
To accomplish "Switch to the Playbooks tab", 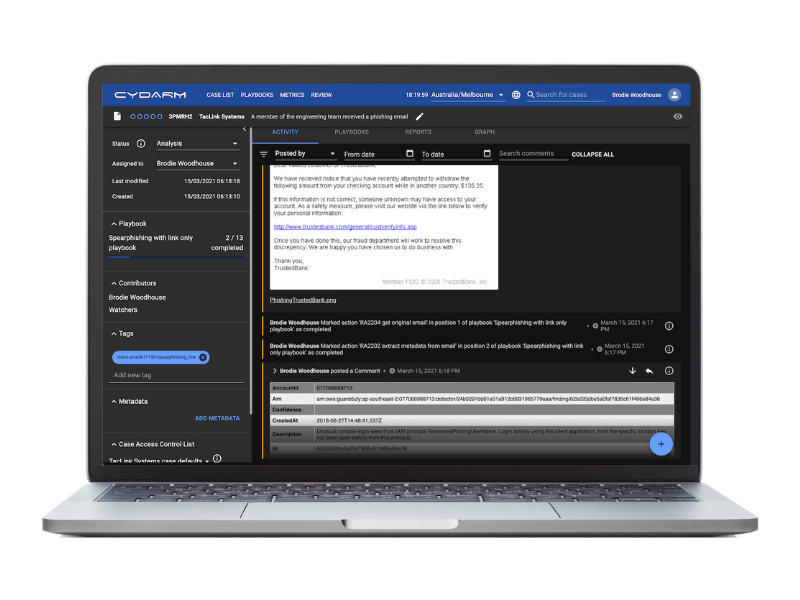I will click(x=352, y=132).
